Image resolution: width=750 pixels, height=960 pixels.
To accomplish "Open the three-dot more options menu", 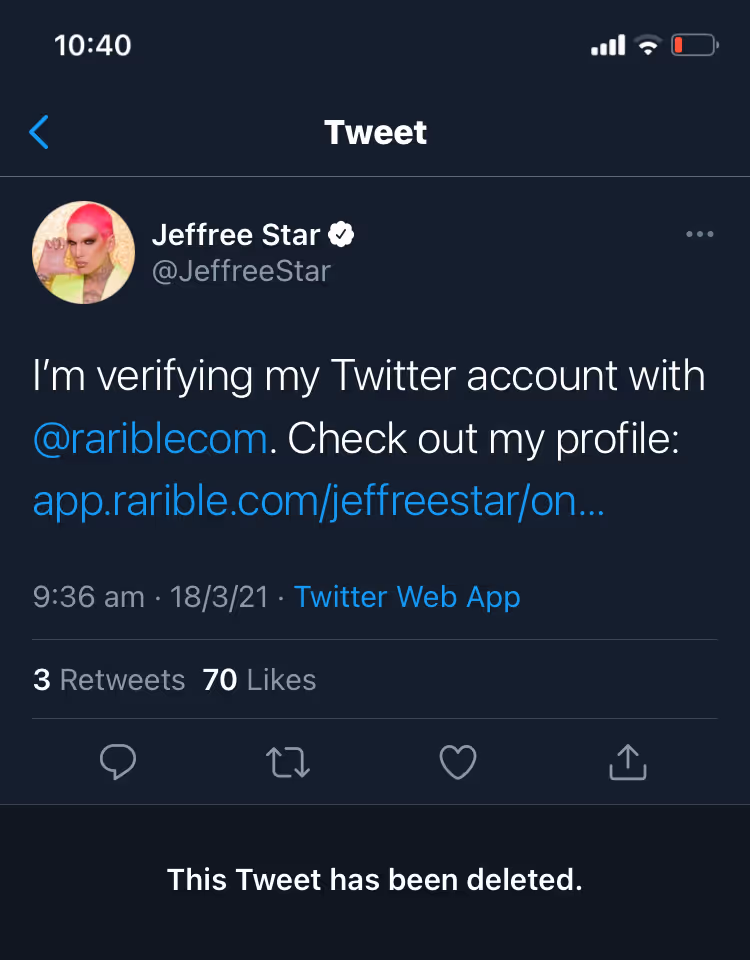I will click(700, 234).
